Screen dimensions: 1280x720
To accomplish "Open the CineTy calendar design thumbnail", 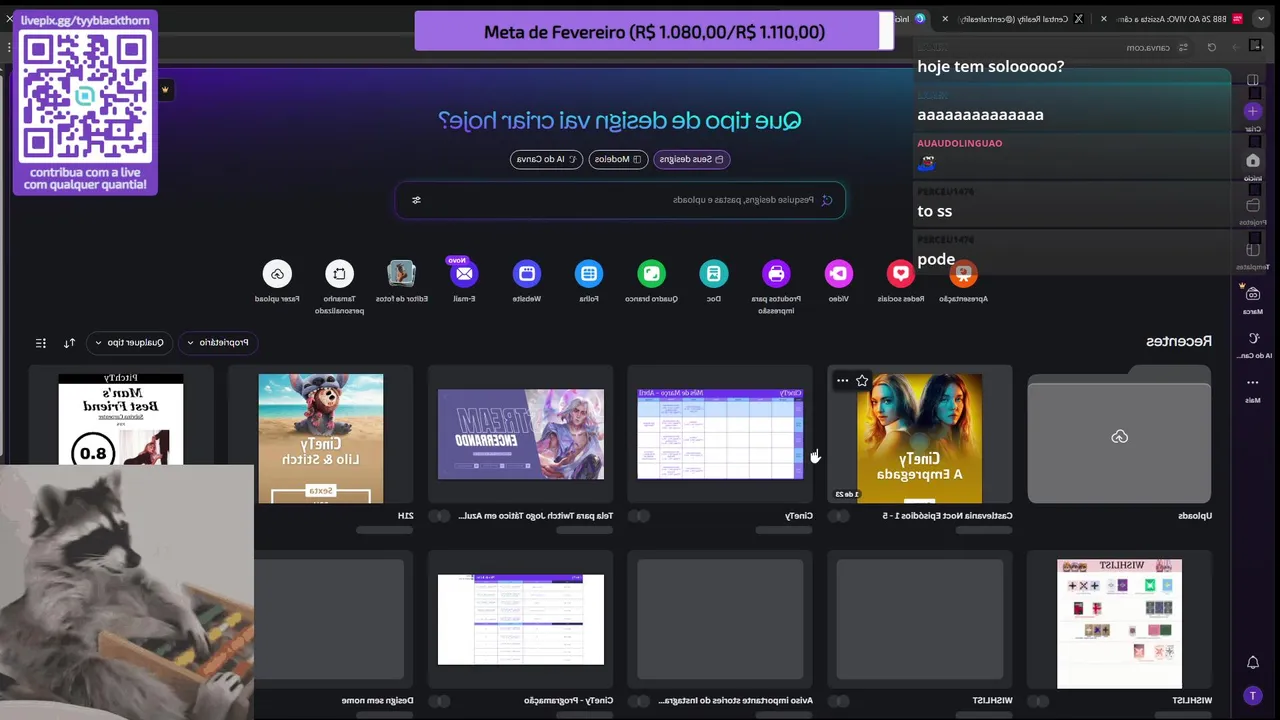I will [x=720, y=434].
